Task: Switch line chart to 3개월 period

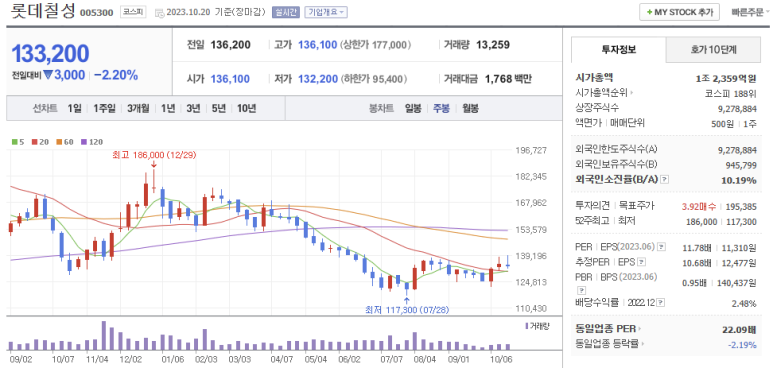Action: (138, 109)
